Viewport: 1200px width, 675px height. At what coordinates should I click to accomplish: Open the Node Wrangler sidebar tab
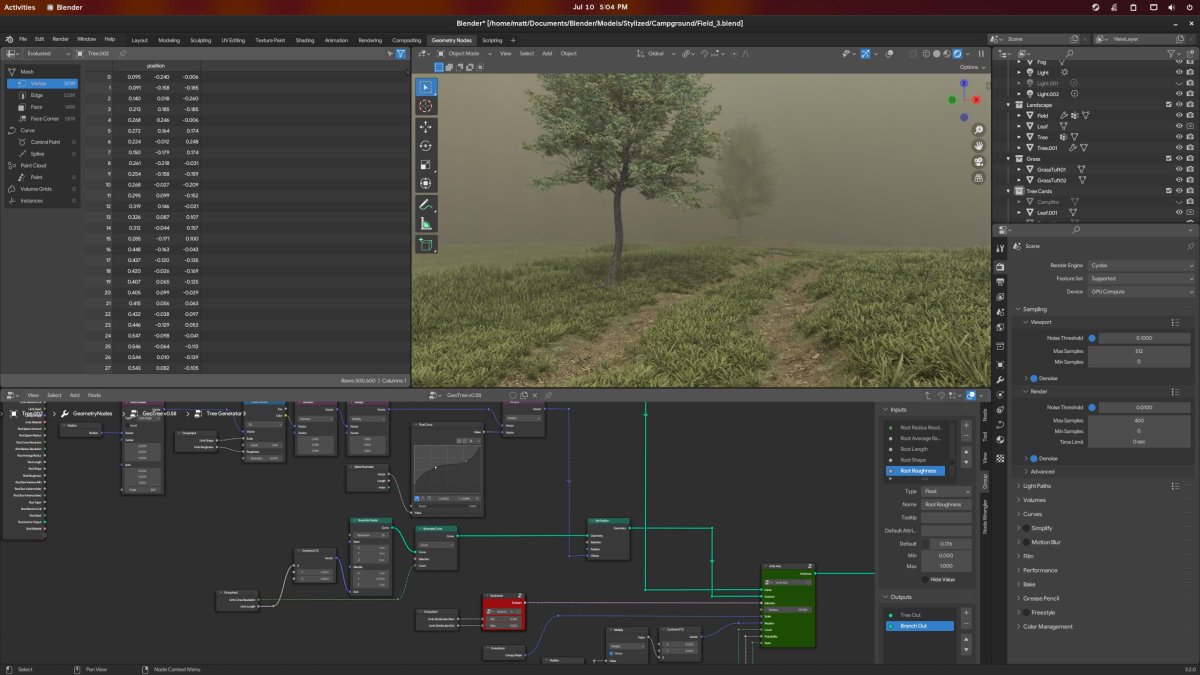click(x=984, y=516)
